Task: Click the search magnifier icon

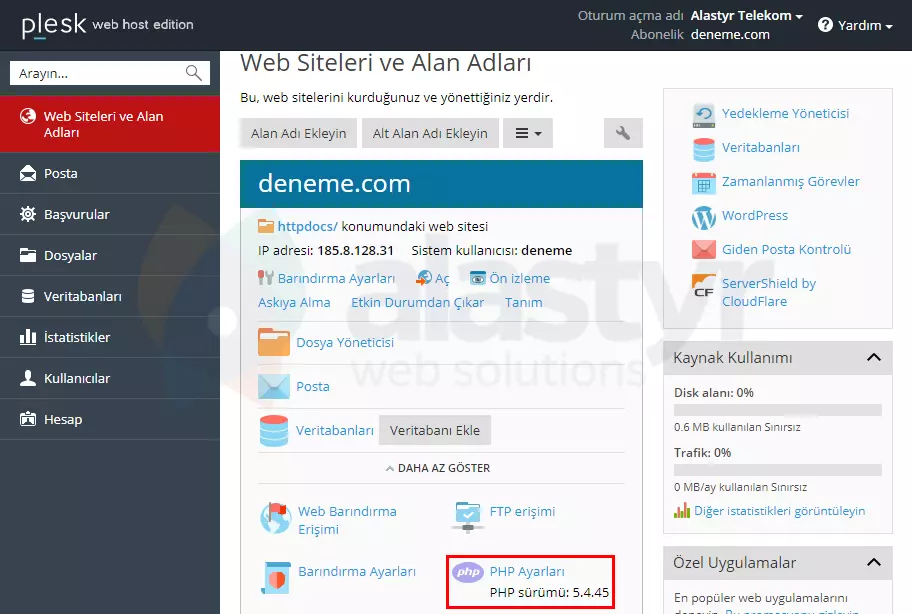Action: coord(194,73)
